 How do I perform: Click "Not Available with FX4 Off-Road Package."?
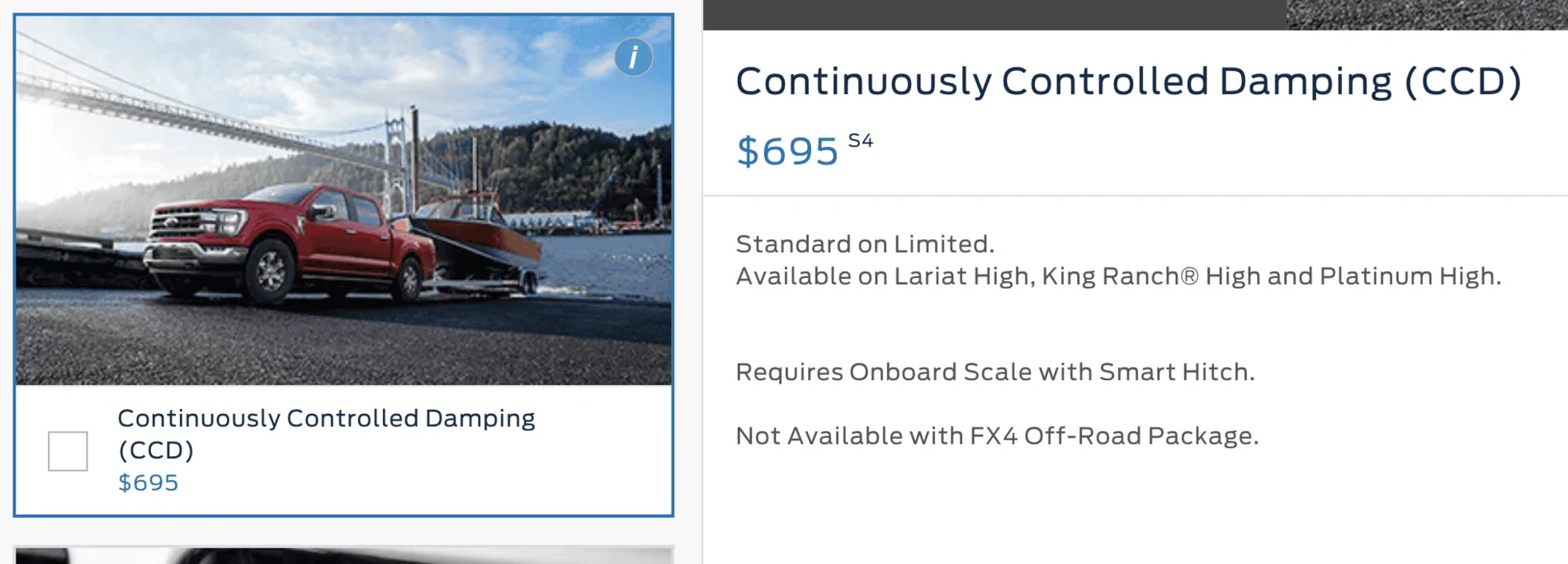click(x=997, y=435)
